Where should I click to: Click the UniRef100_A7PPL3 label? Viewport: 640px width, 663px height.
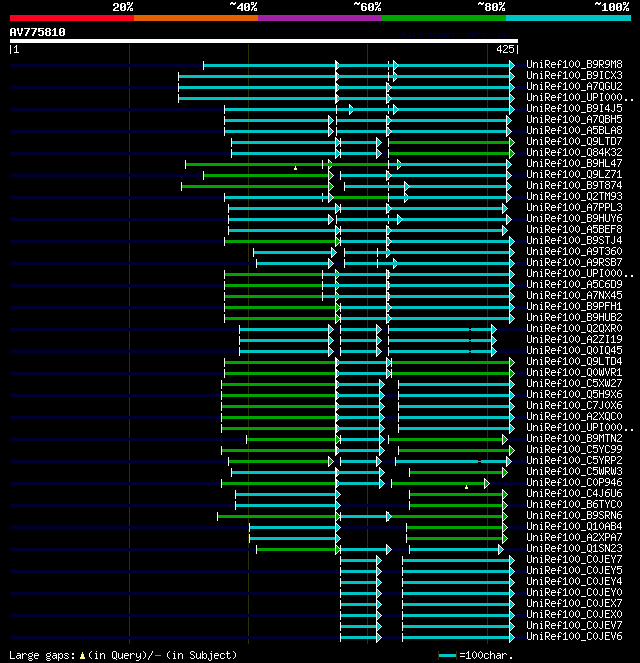tap(574, 207)
